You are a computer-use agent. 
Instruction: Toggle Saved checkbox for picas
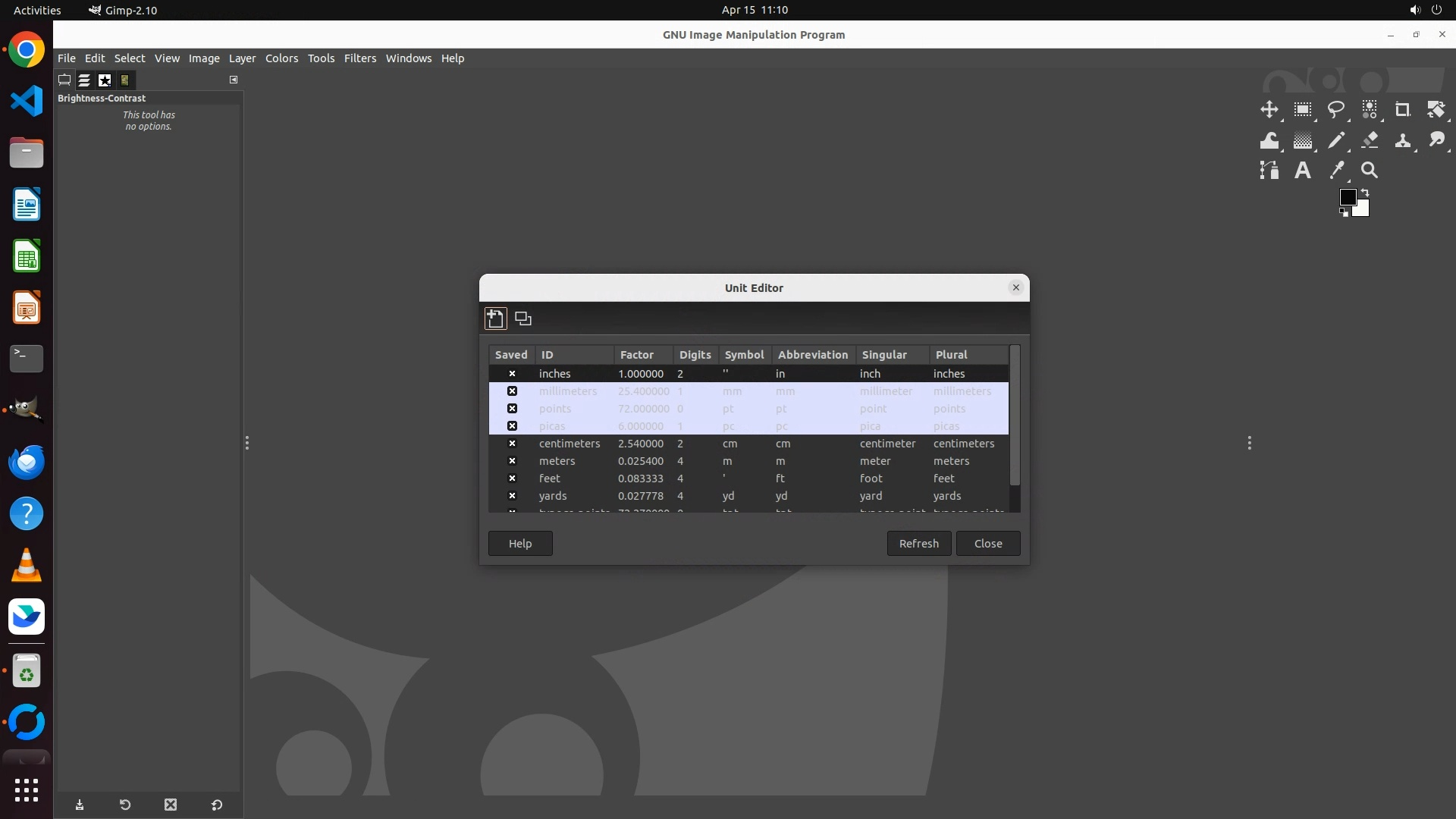tap(512, 426)
